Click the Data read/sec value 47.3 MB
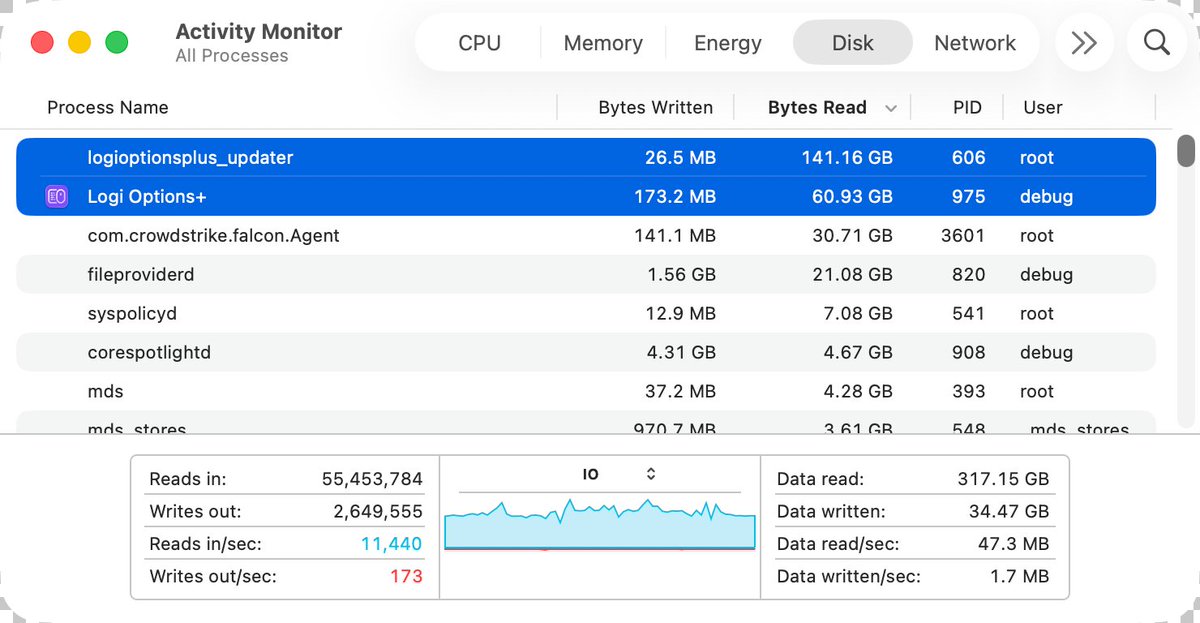Viewport: 1200px width, 623px height. click(1014, 544)
